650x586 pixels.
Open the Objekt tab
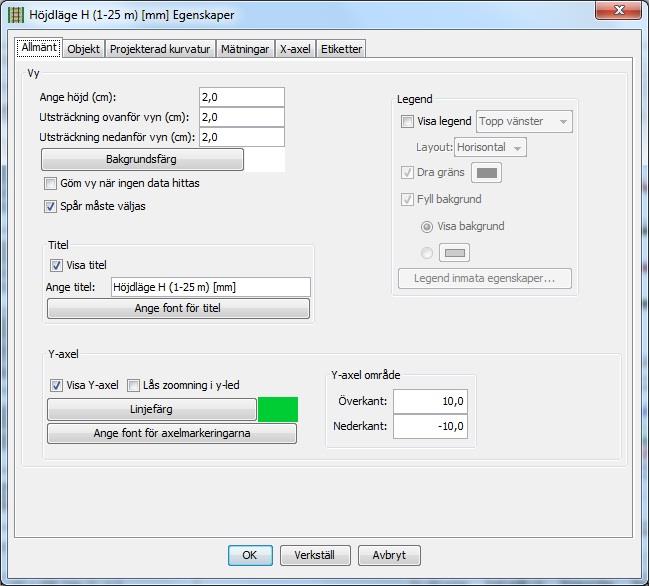[83, 49]
